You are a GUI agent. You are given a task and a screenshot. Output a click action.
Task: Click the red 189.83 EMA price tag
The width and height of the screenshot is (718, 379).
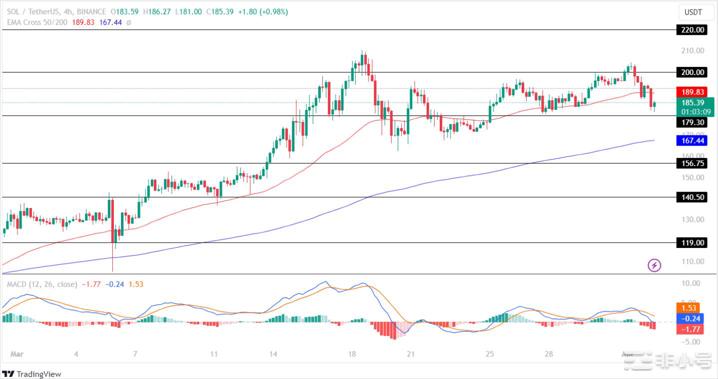(x=692, y=92)
